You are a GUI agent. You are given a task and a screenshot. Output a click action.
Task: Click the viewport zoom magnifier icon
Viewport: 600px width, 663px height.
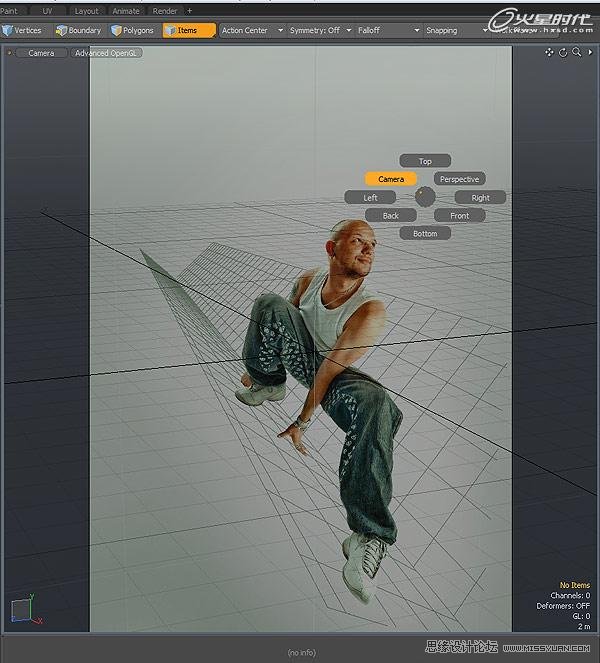576,52
